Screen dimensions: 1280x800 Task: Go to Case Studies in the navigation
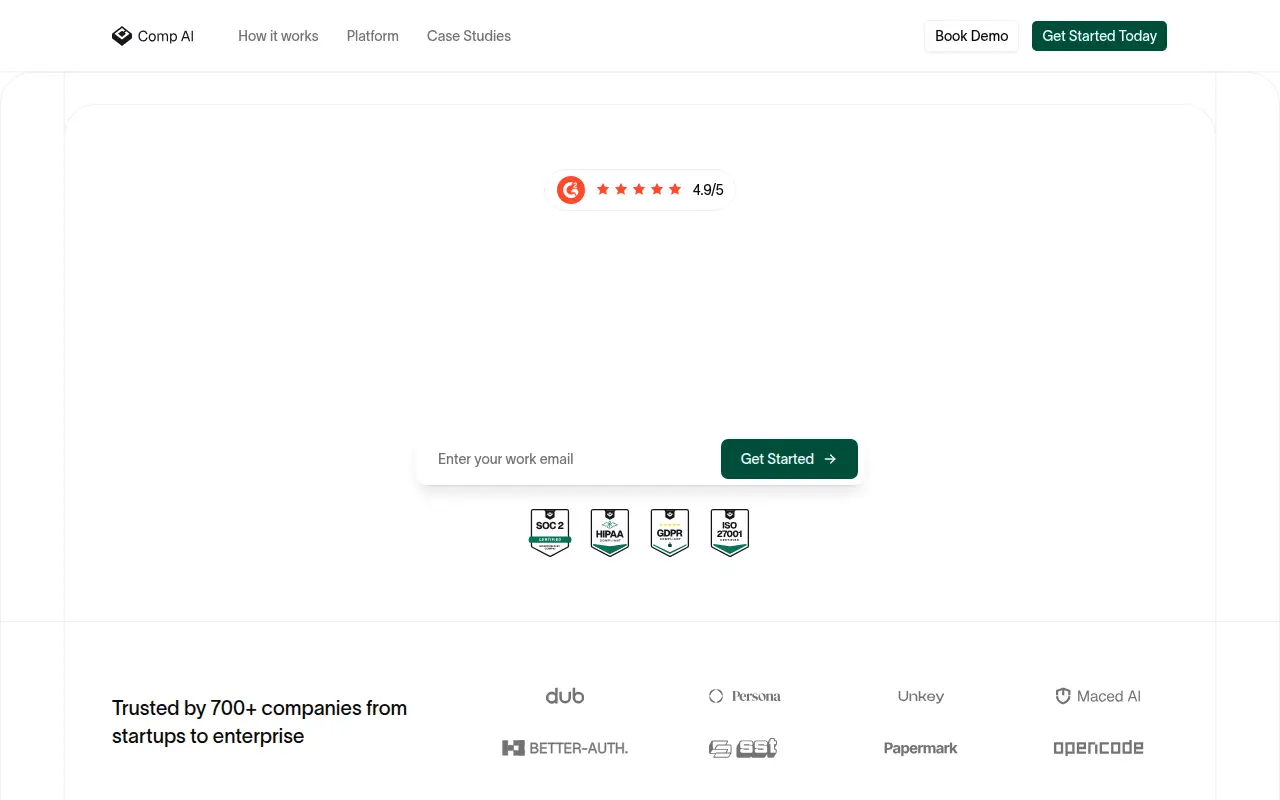pyautogui.click(x=469, y=36)
